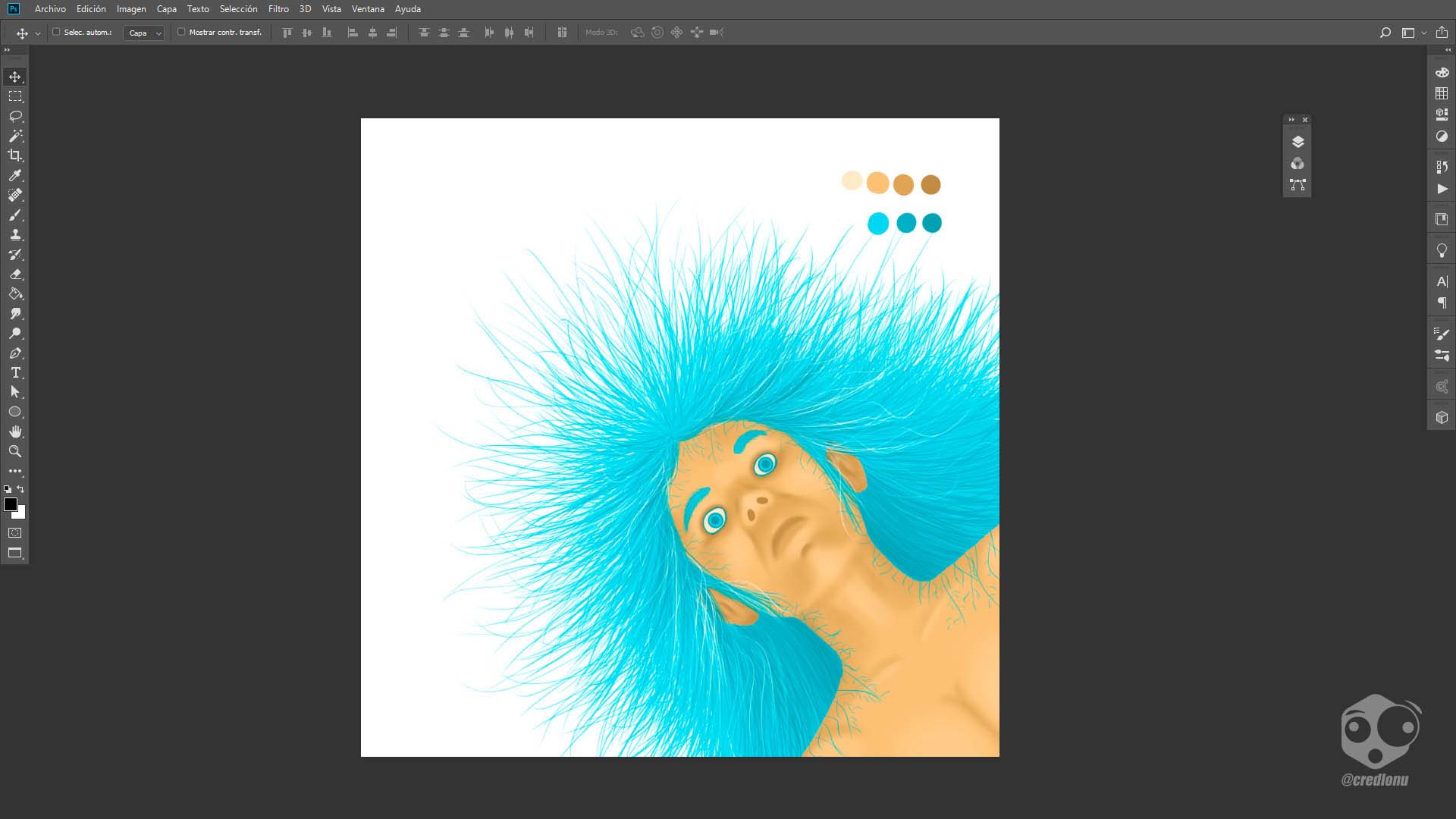
Task: Click the Share image icon
Action: [1442, 33]
